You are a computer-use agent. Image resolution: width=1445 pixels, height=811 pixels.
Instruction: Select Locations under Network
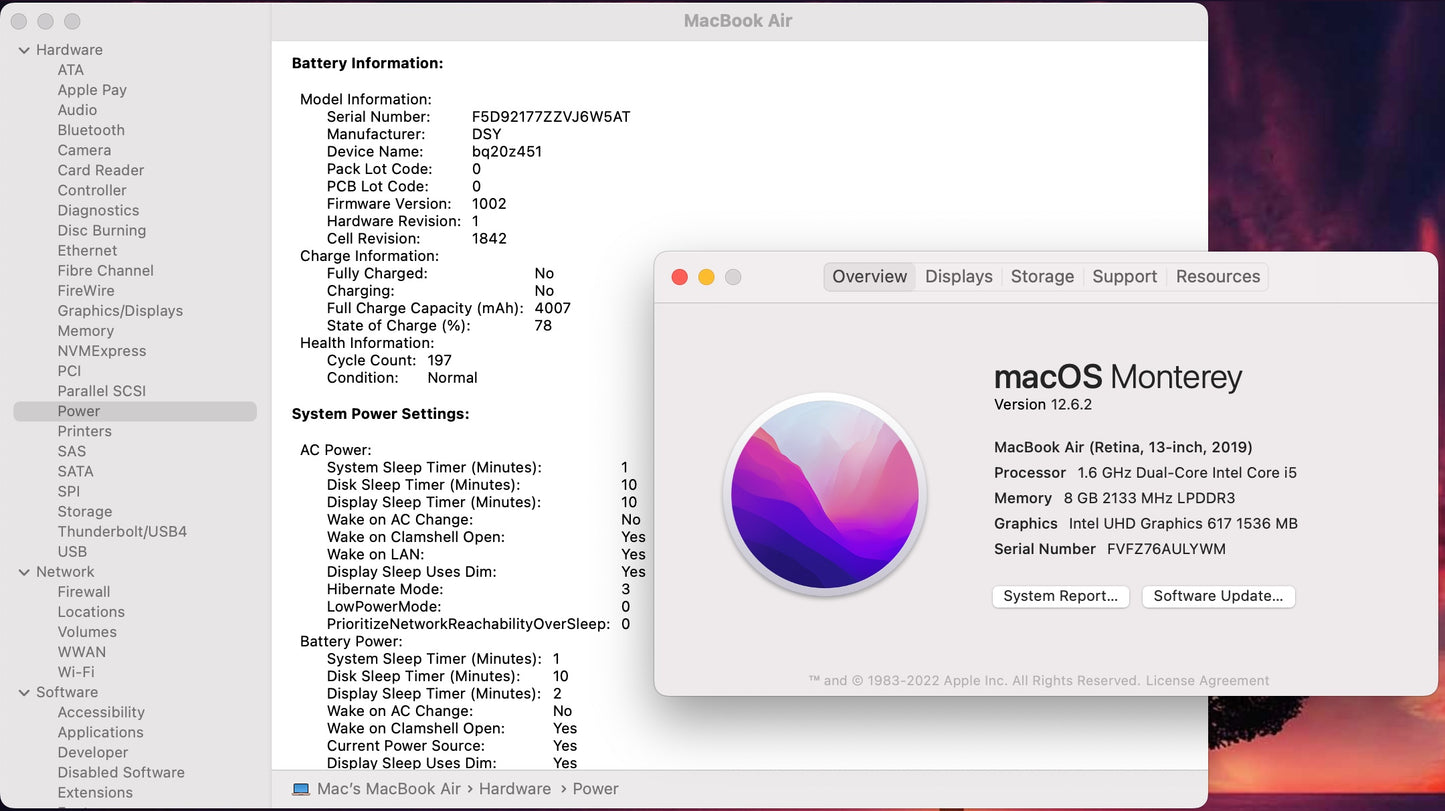(x=91, y=612)
